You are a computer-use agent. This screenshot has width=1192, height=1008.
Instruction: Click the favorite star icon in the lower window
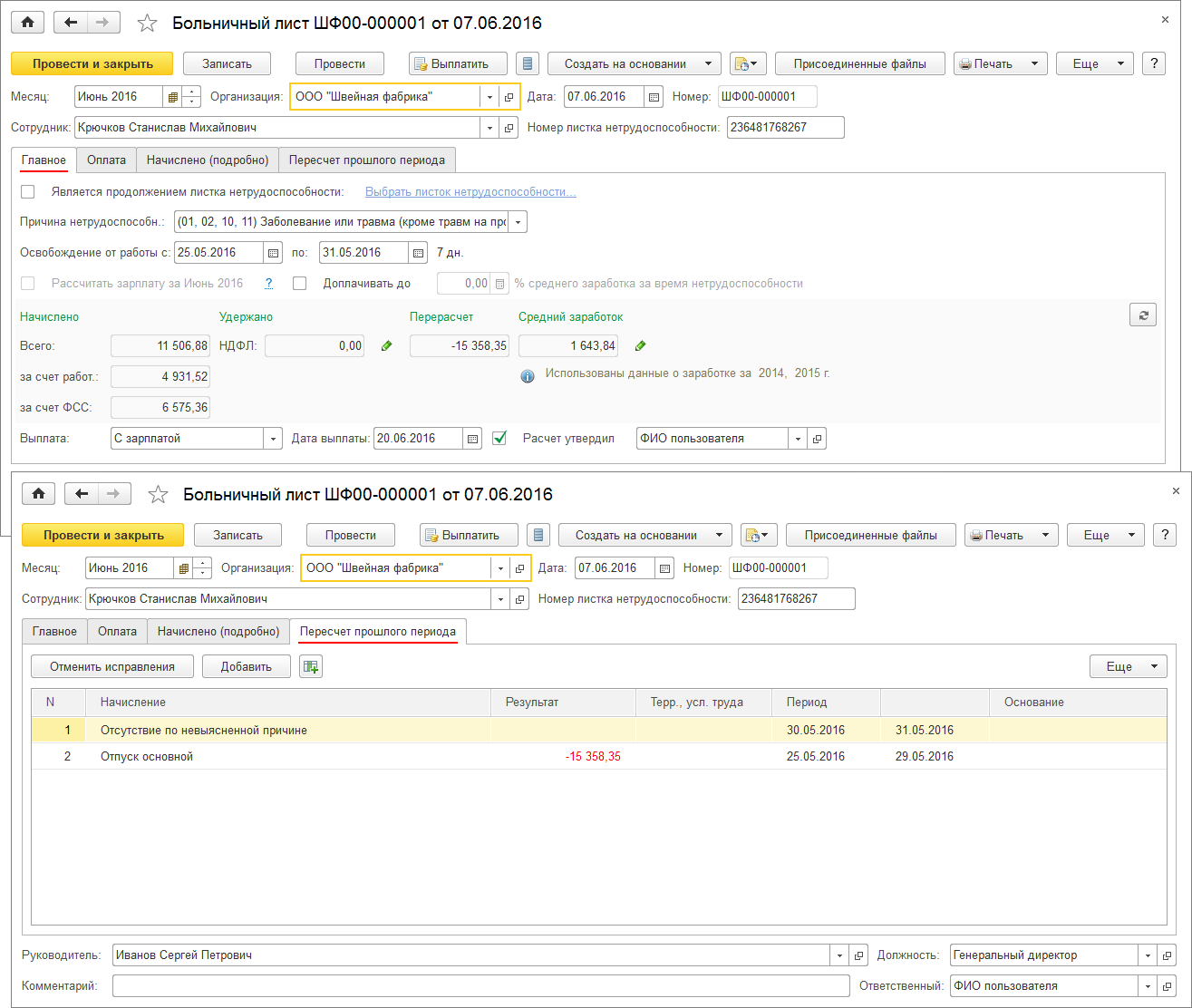click(158, 494)
